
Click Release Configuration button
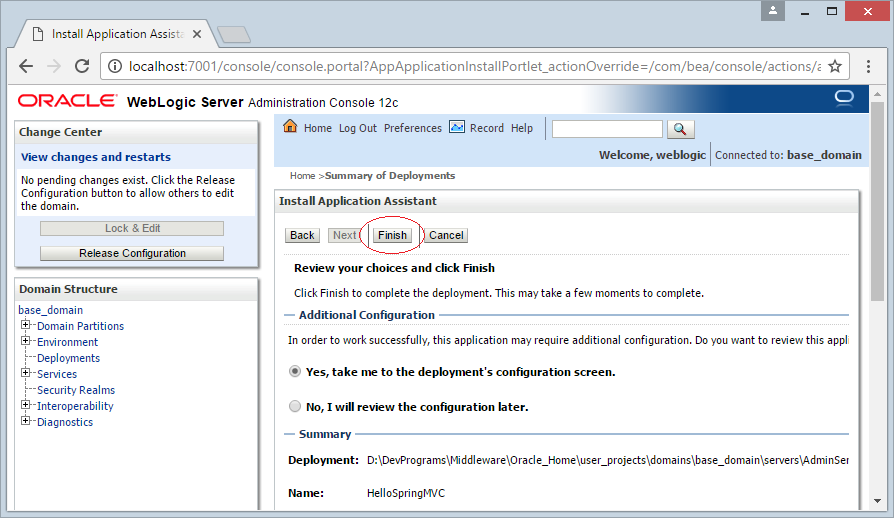[x=132, y=253]
